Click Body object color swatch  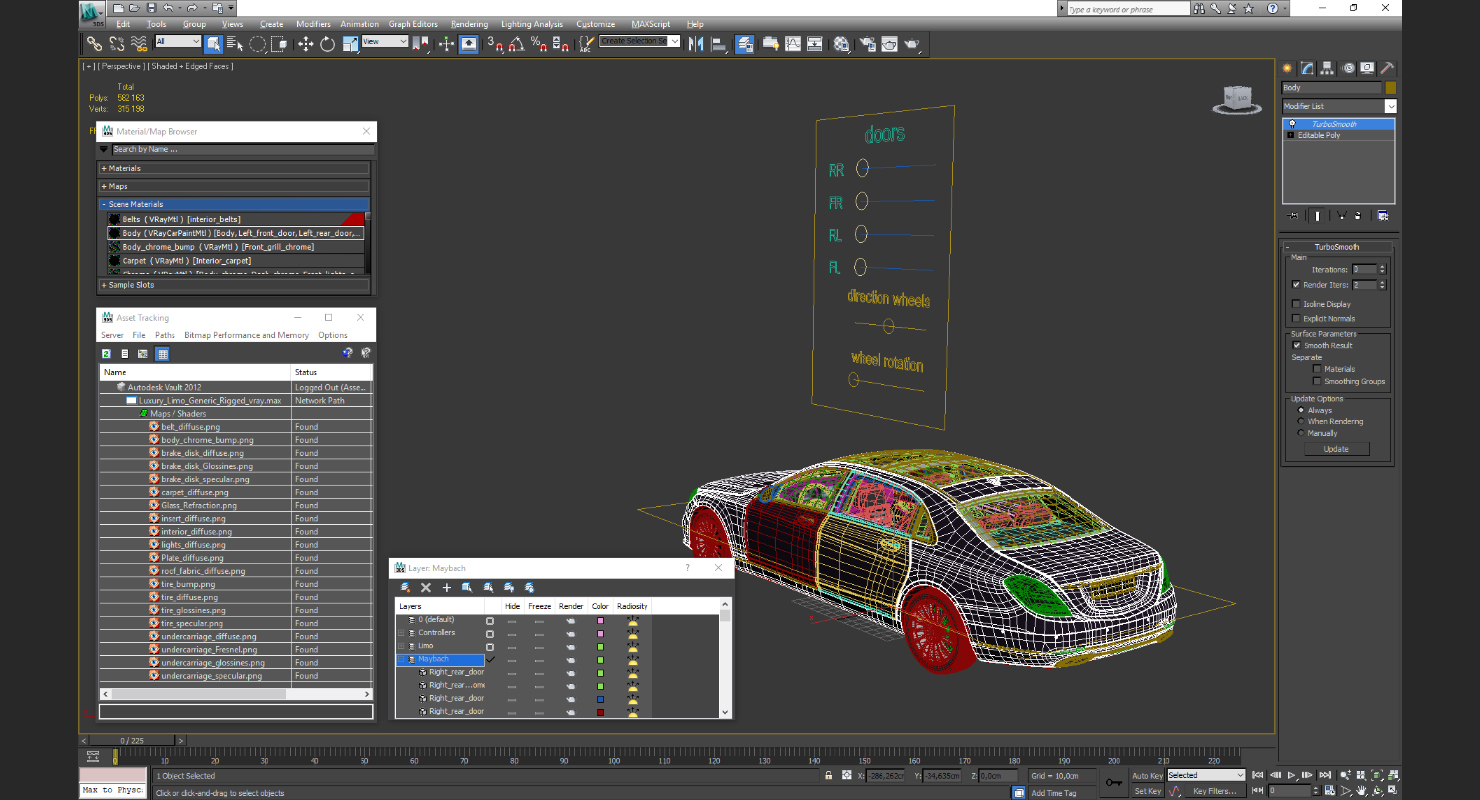[1390, 88]
